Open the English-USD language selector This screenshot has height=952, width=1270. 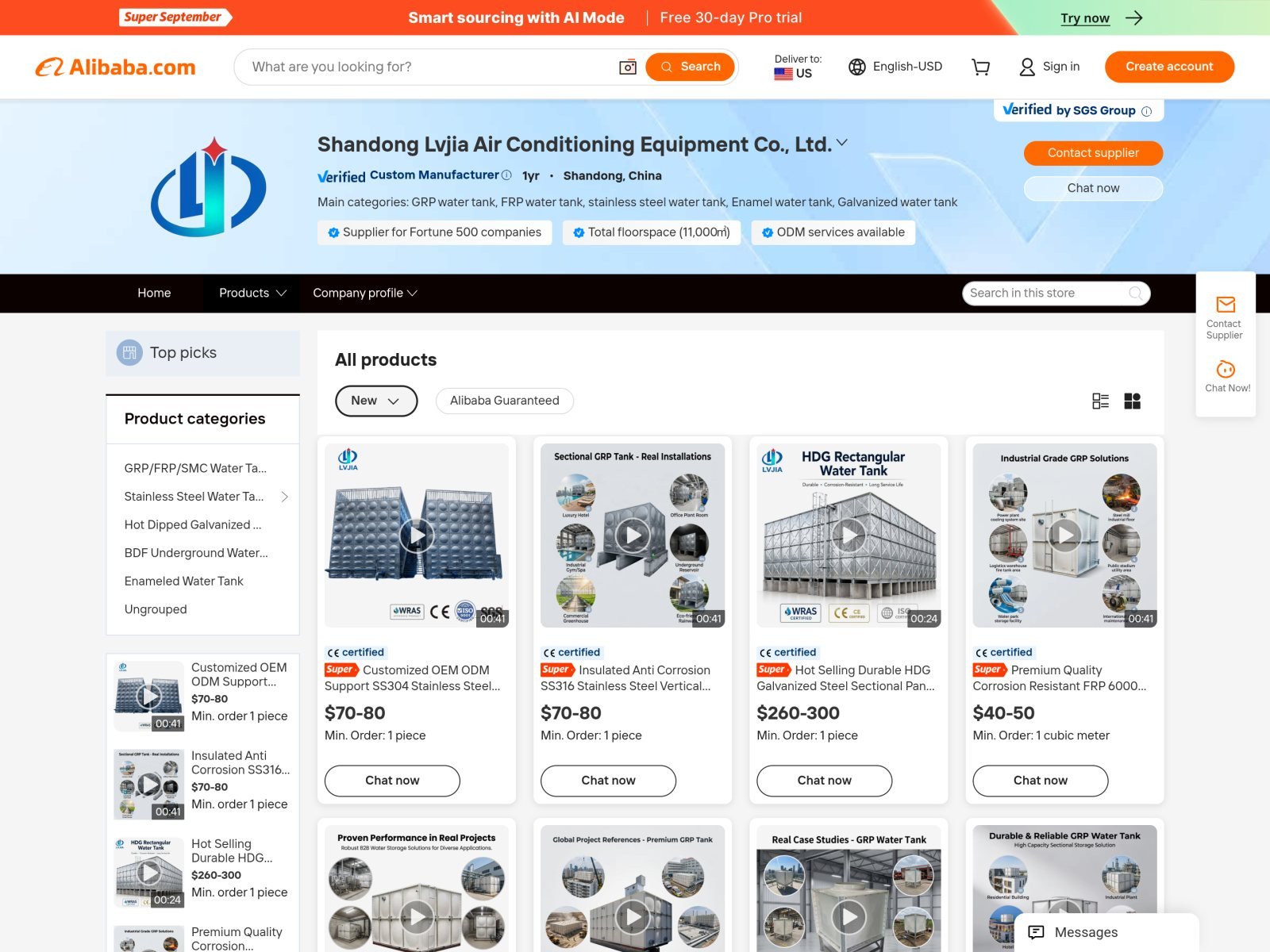(895, 67)
